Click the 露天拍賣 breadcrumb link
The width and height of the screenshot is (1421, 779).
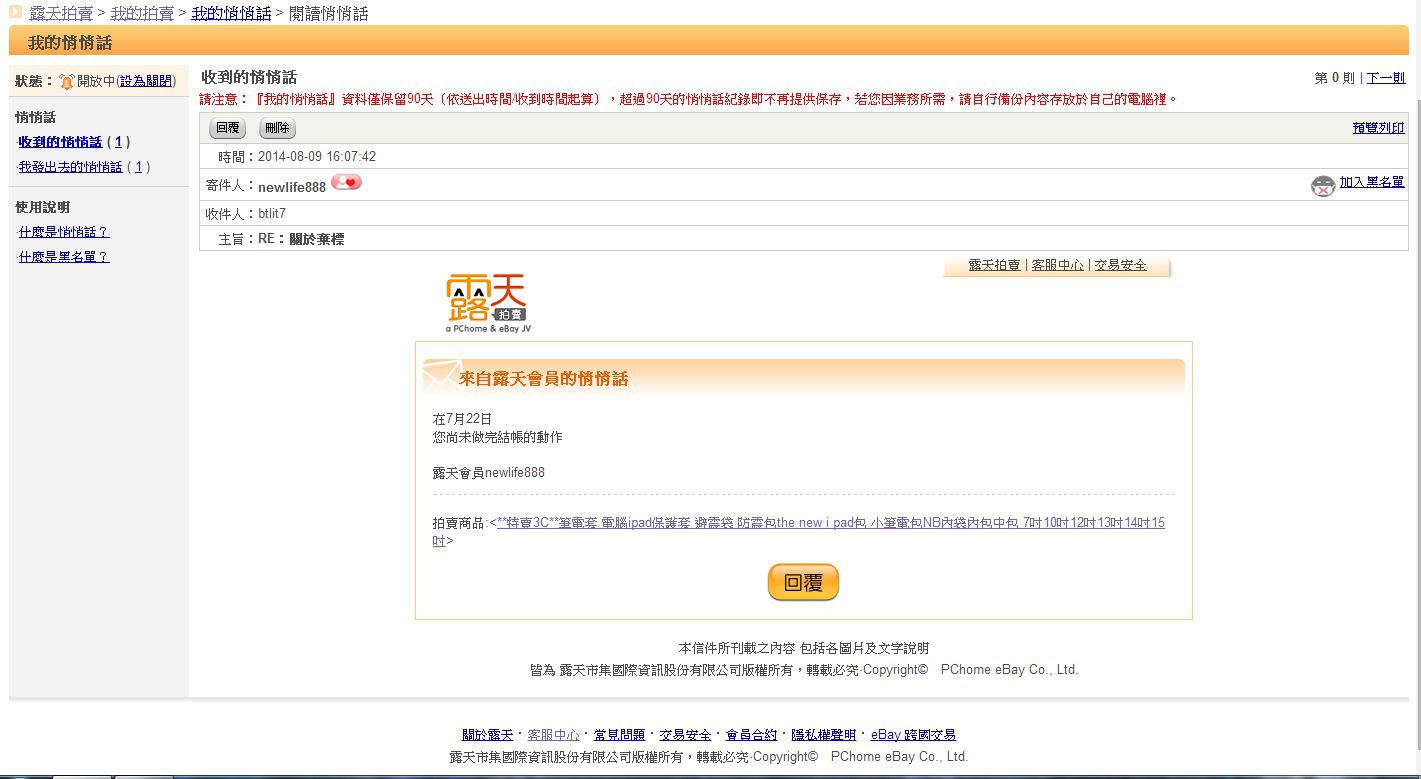click(x=61, y=14)
